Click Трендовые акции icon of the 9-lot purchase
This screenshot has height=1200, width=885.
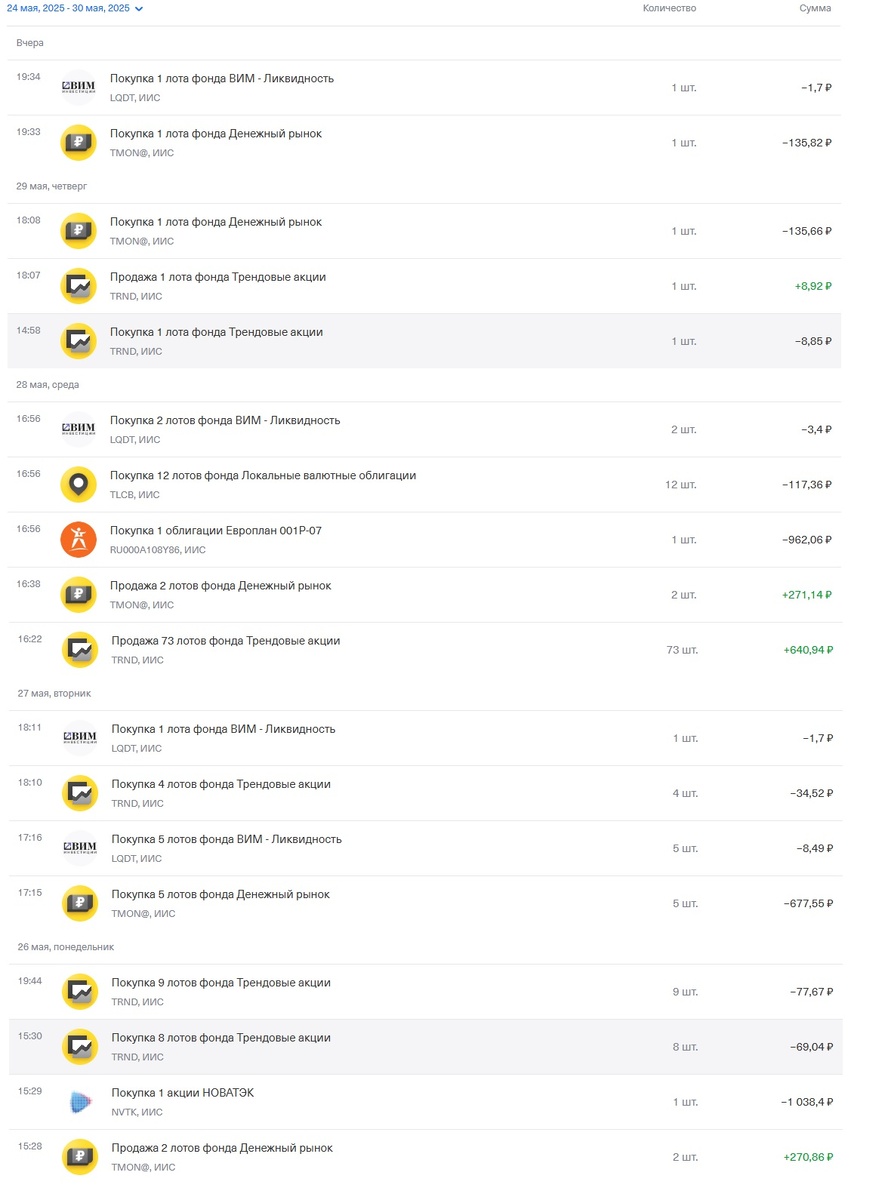click(x=80, y=991)
